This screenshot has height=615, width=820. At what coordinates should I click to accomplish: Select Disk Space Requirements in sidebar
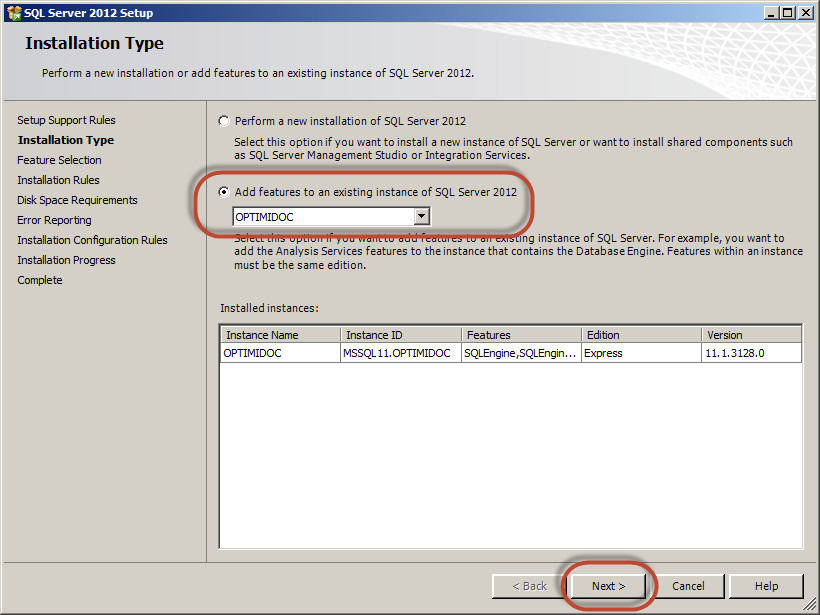click(x=77, y=200)
